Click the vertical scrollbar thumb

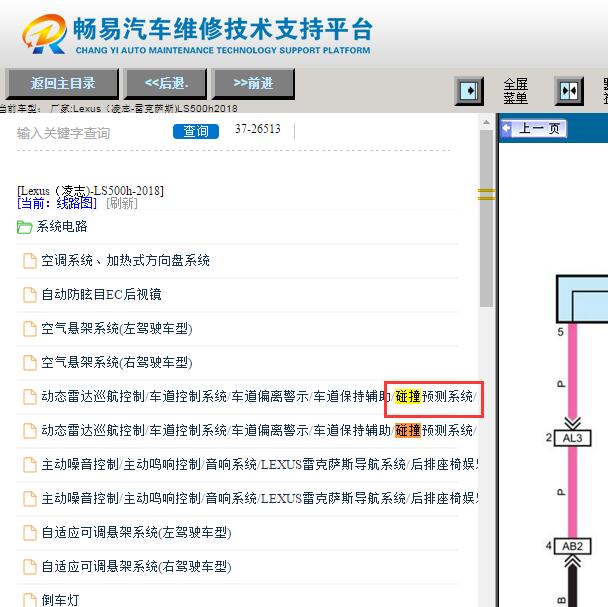[486, 218]
